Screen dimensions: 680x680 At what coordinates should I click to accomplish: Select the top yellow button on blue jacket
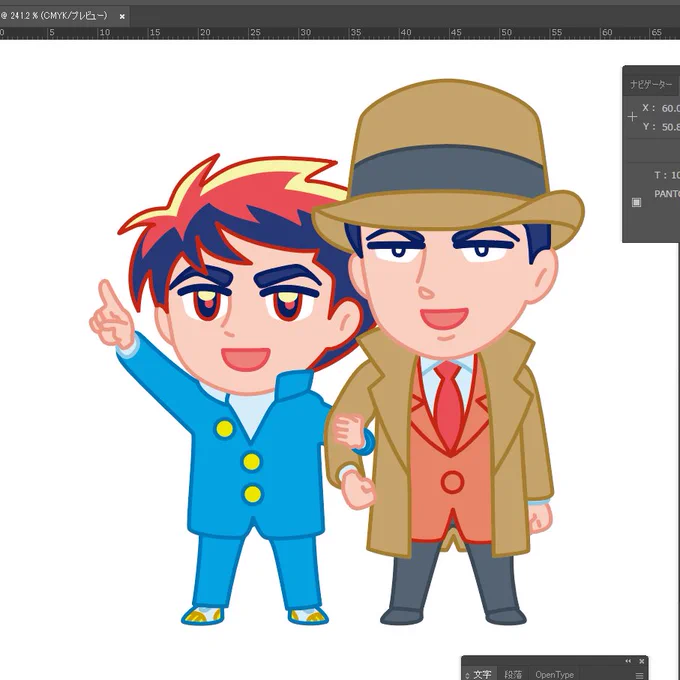[224, 428]
